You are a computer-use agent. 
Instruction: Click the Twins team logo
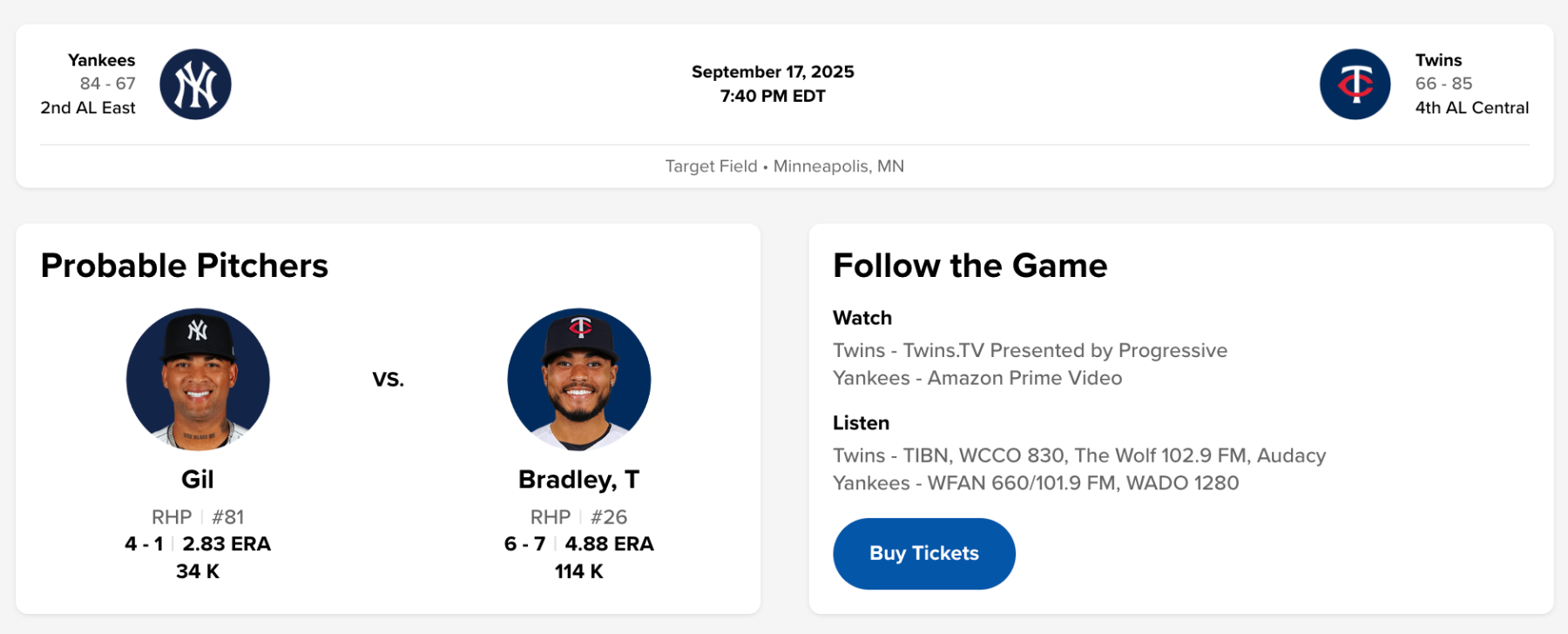point(1355,84)
